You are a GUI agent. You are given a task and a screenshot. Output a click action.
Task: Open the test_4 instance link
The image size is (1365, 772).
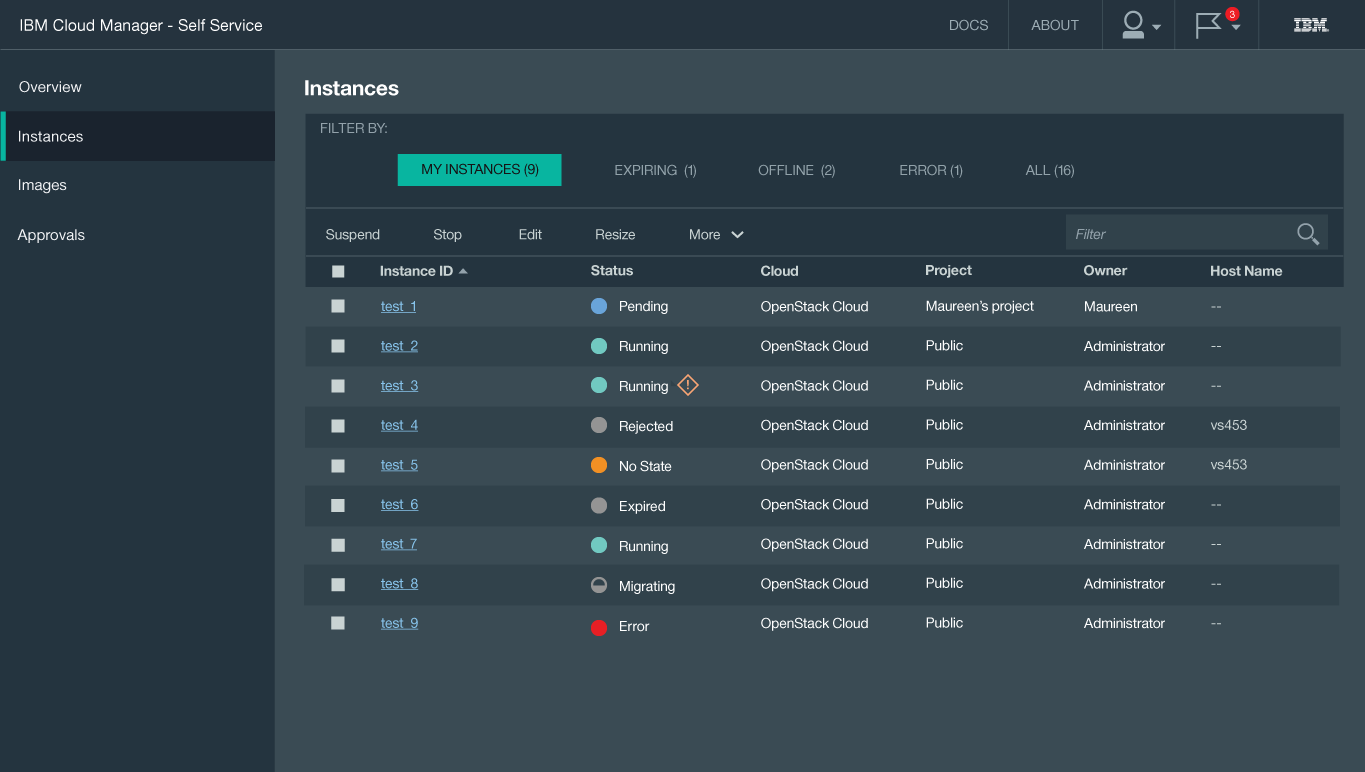399,425
